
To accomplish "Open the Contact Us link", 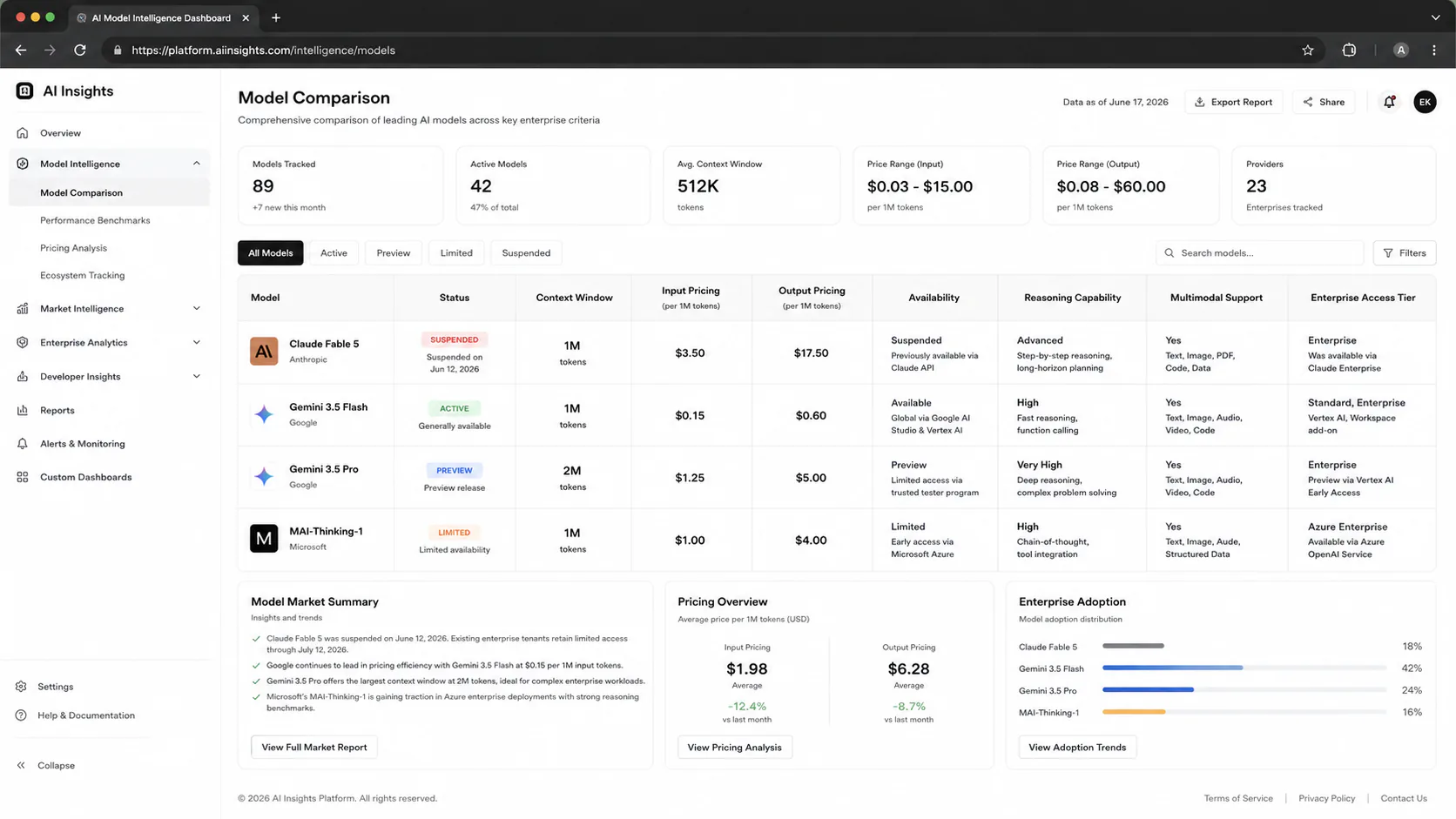I will click(x=1404, y=799).
